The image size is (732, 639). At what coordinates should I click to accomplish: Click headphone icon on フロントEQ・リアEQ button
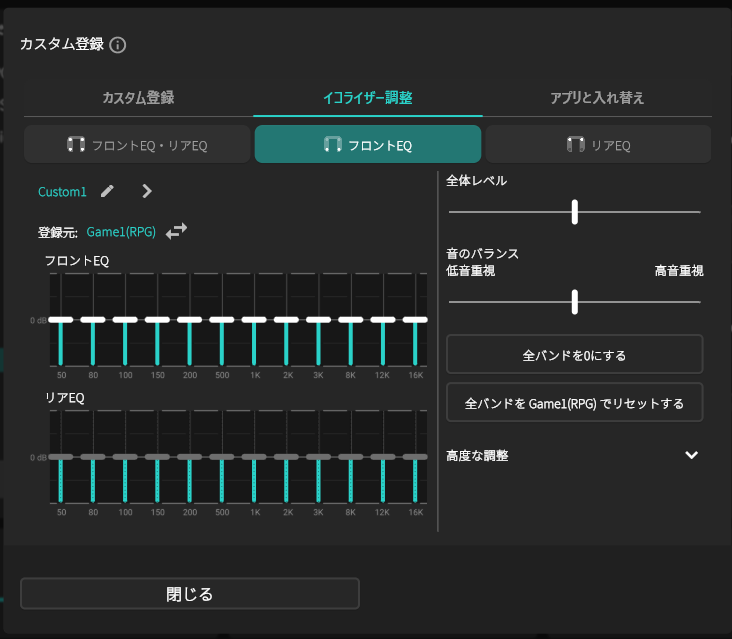pyautogui.click(x=76, y=144)
